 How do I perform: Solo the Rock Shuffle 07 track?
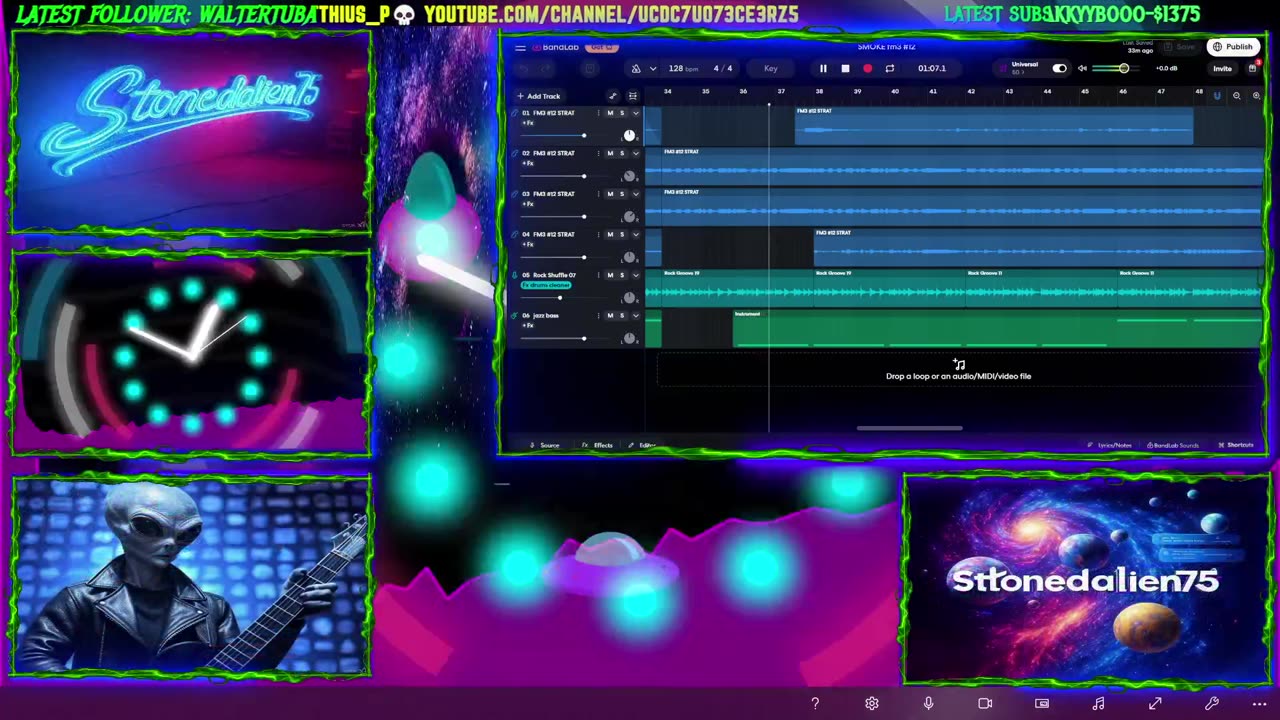point(622,275)
